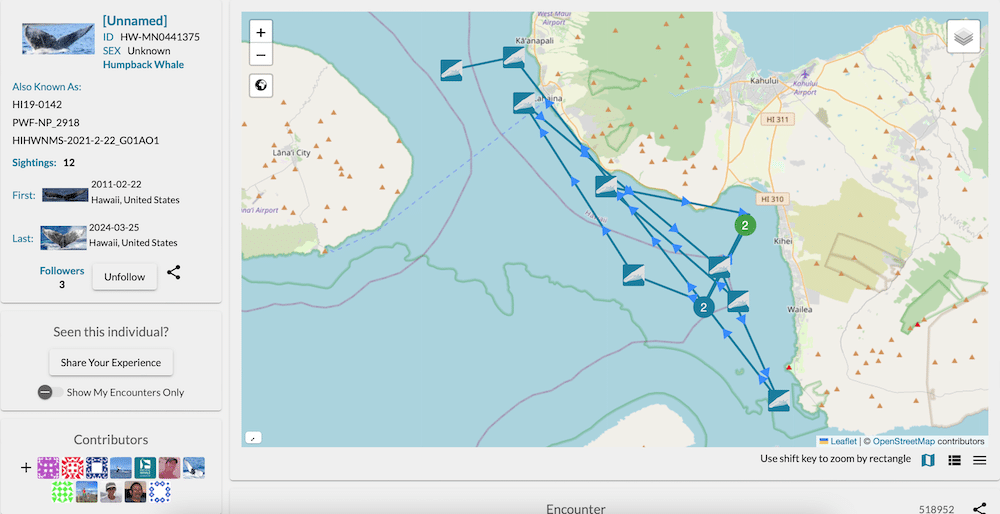Select the encounter marker closest to Wailea

738,301
